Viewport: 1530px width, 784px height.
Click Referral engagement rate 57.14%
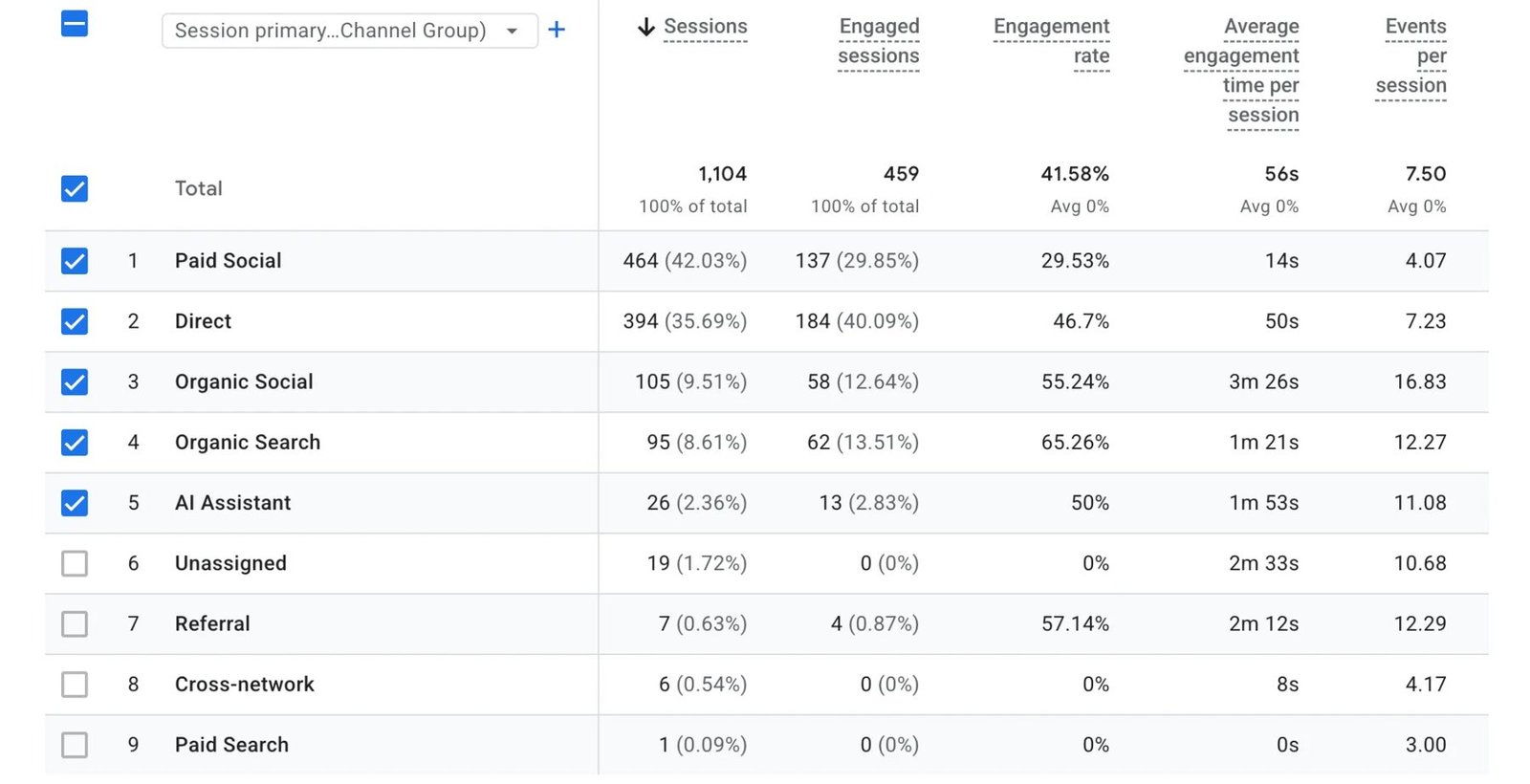point(1075,623)
